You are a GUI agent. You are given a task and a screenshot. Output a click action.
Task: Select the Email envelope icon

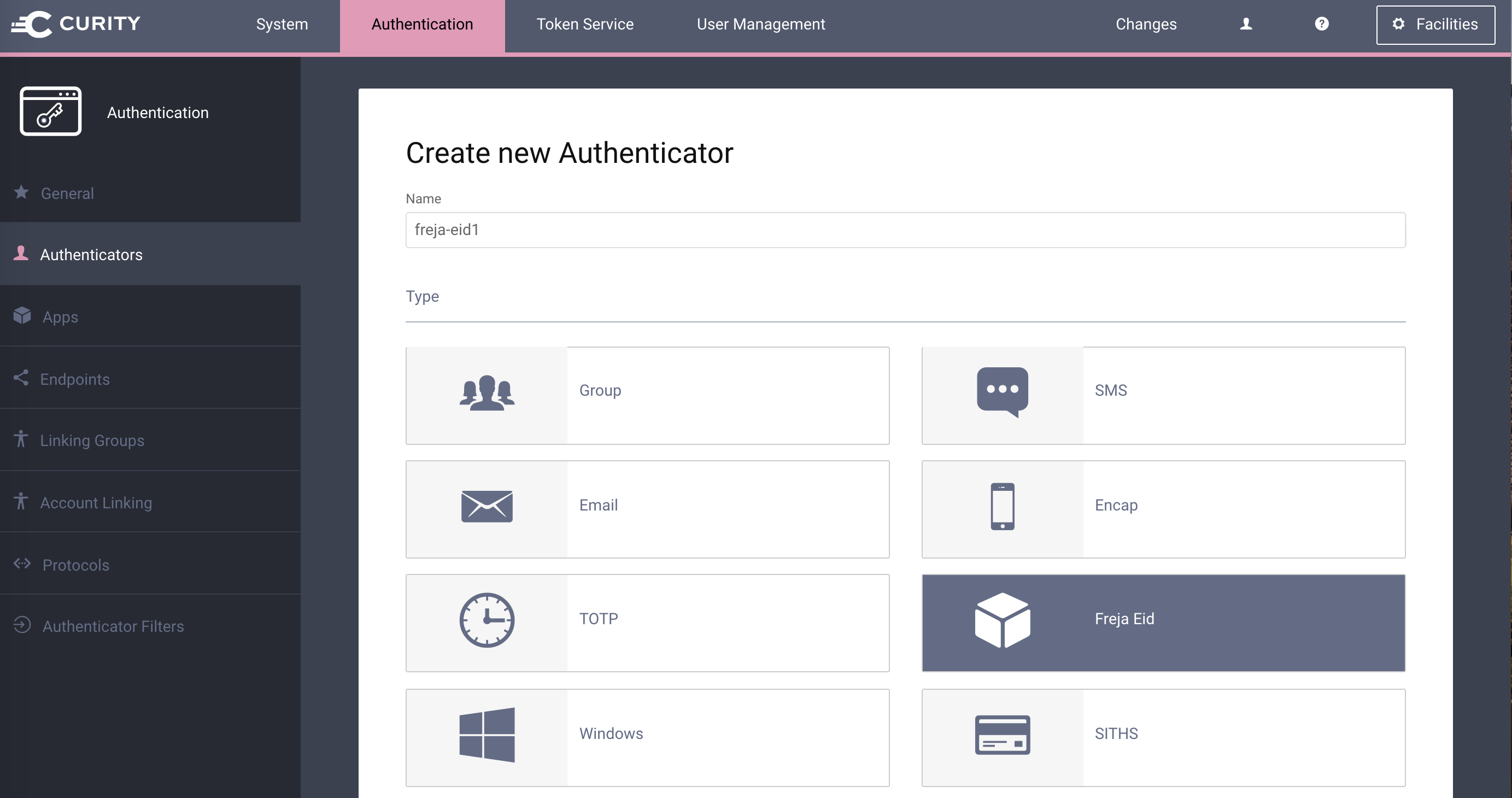(487, 506)
